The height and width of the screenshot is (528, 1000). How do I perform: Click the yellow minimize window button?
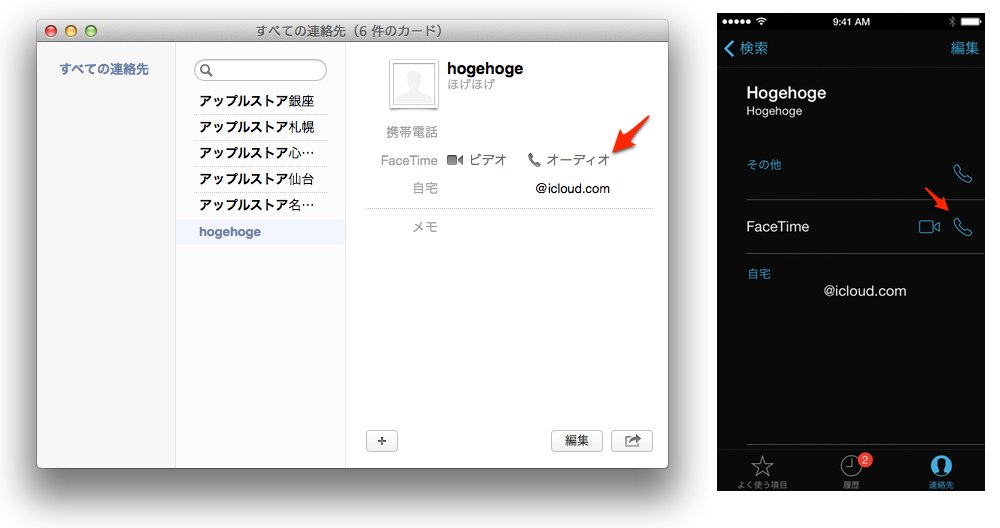(71, 31)
